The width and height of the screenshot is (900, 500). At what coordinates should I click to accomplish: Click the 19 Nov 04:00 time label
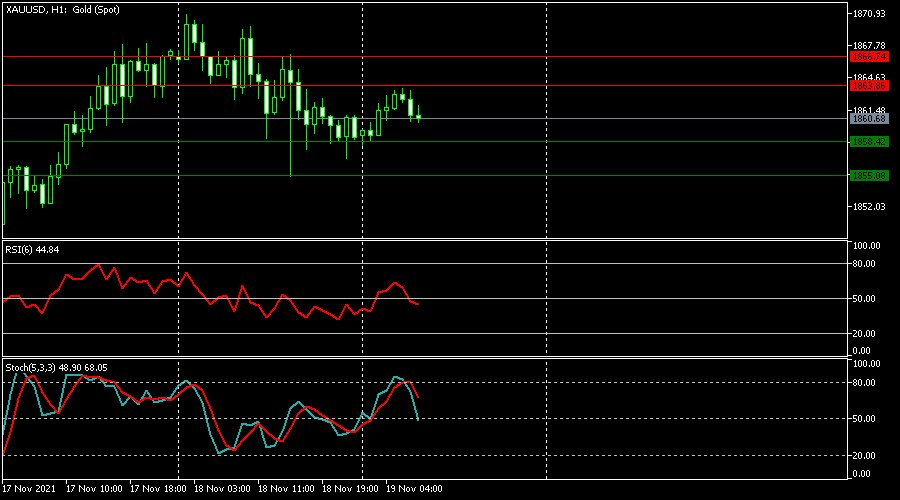414,489
